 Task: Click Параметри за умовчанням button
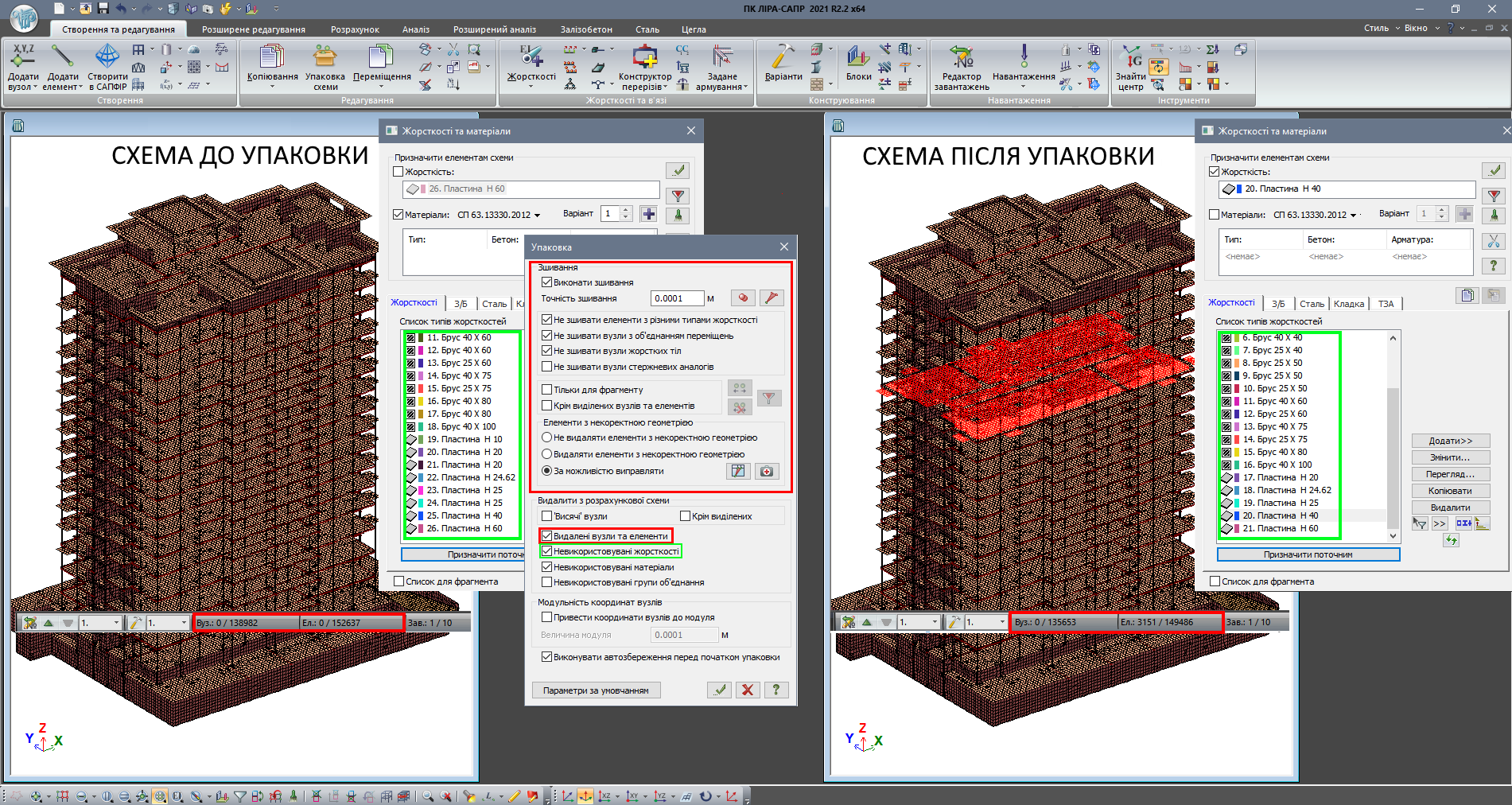(596, 690)
